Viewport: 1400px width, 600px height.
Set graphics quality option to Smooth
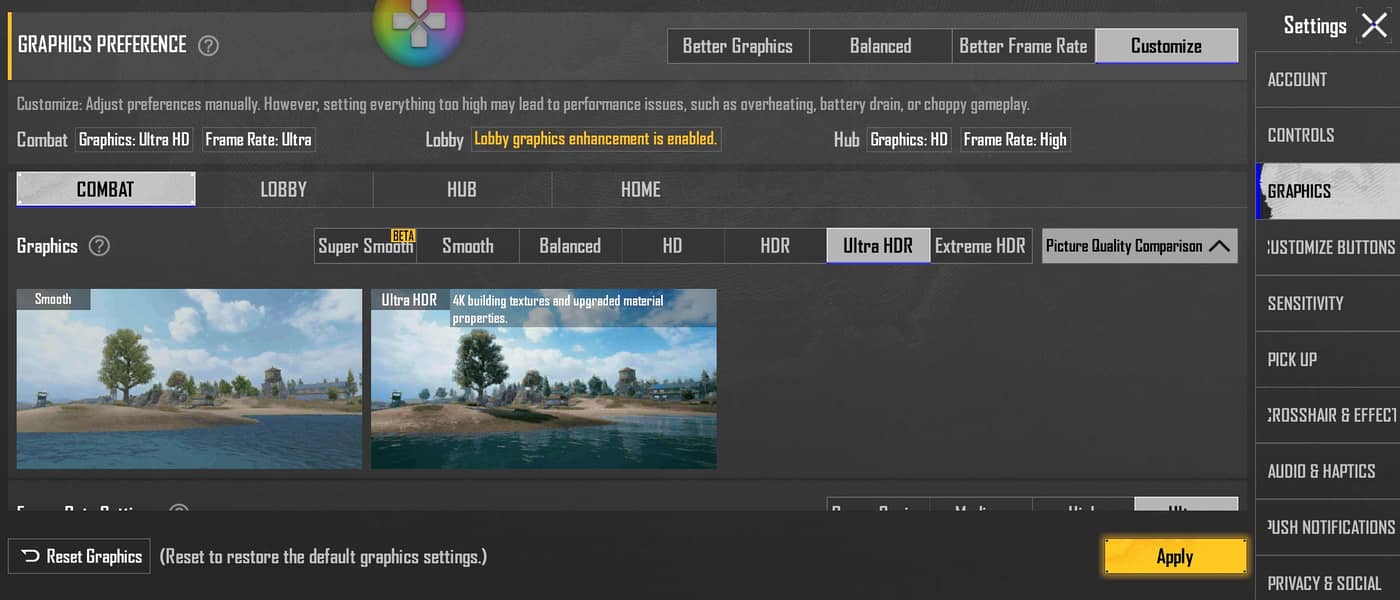coord(468,246)
